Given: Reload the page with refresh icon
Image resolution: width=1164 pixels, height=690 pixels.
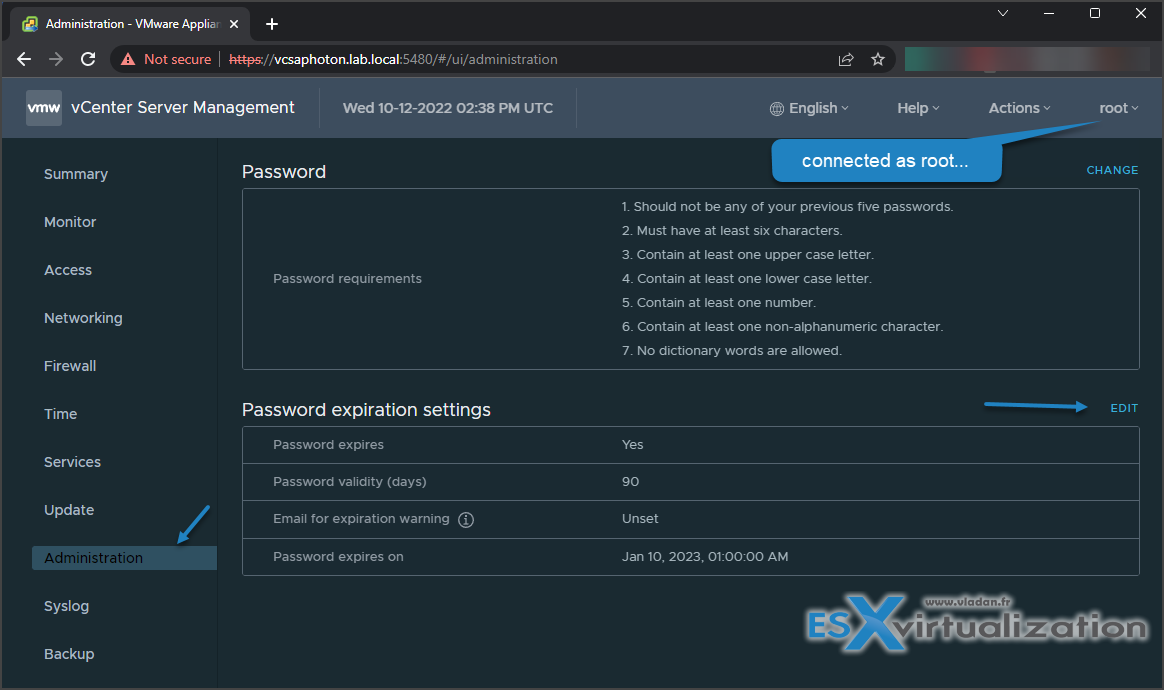Looking at the screenshot, I should click(88, 59).
